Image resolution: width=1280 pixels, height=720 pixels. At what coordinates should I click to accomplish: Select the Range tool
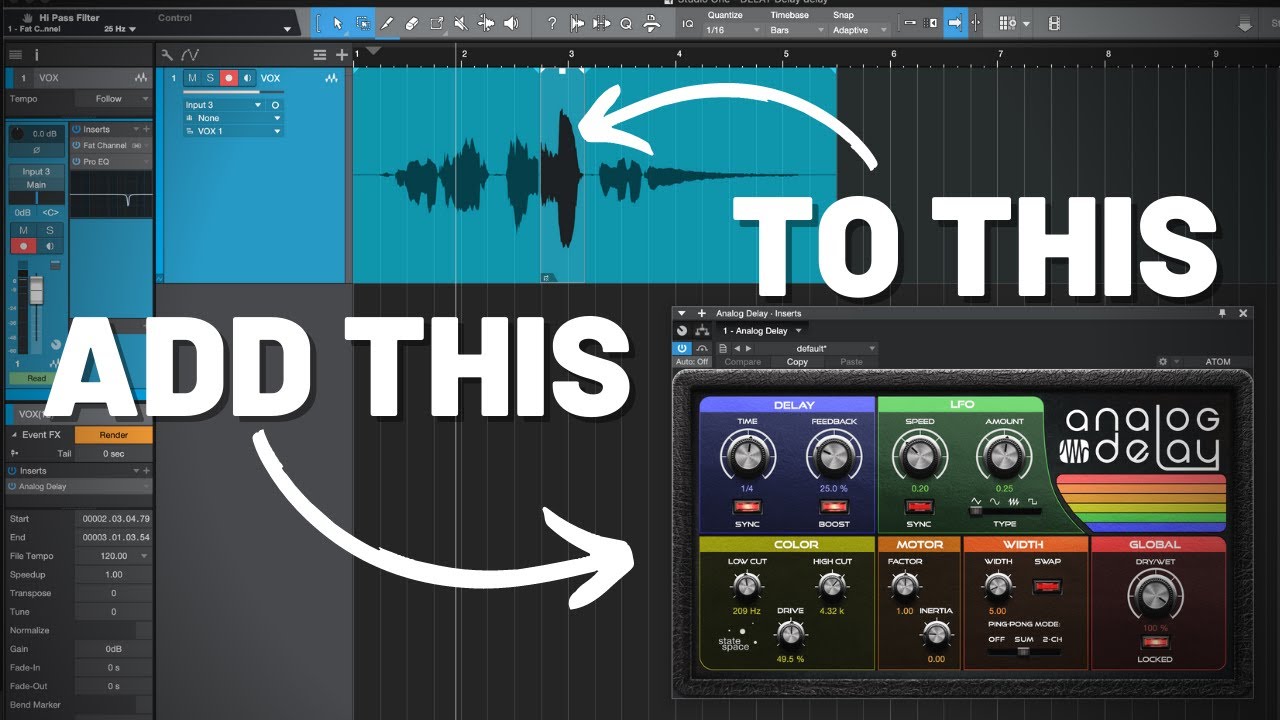[x=362, y=23]
